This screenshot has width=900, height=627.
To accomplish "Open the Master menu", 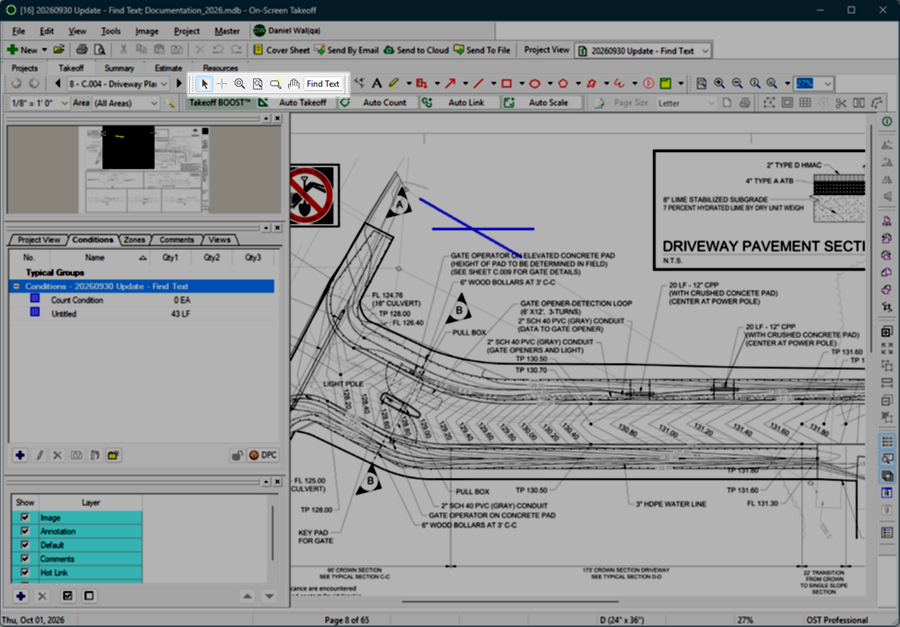I will pos(227,31).
